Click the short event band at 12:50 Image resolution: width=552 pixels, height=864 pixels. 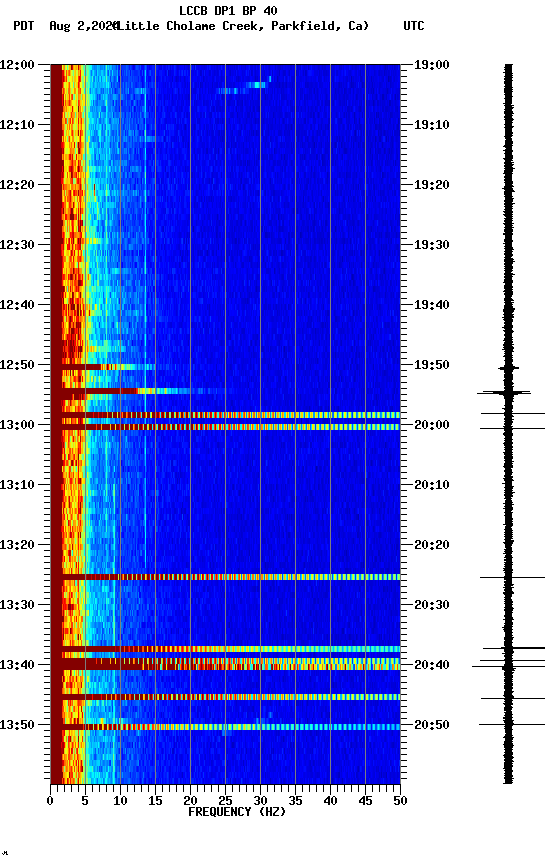[103, 367]
